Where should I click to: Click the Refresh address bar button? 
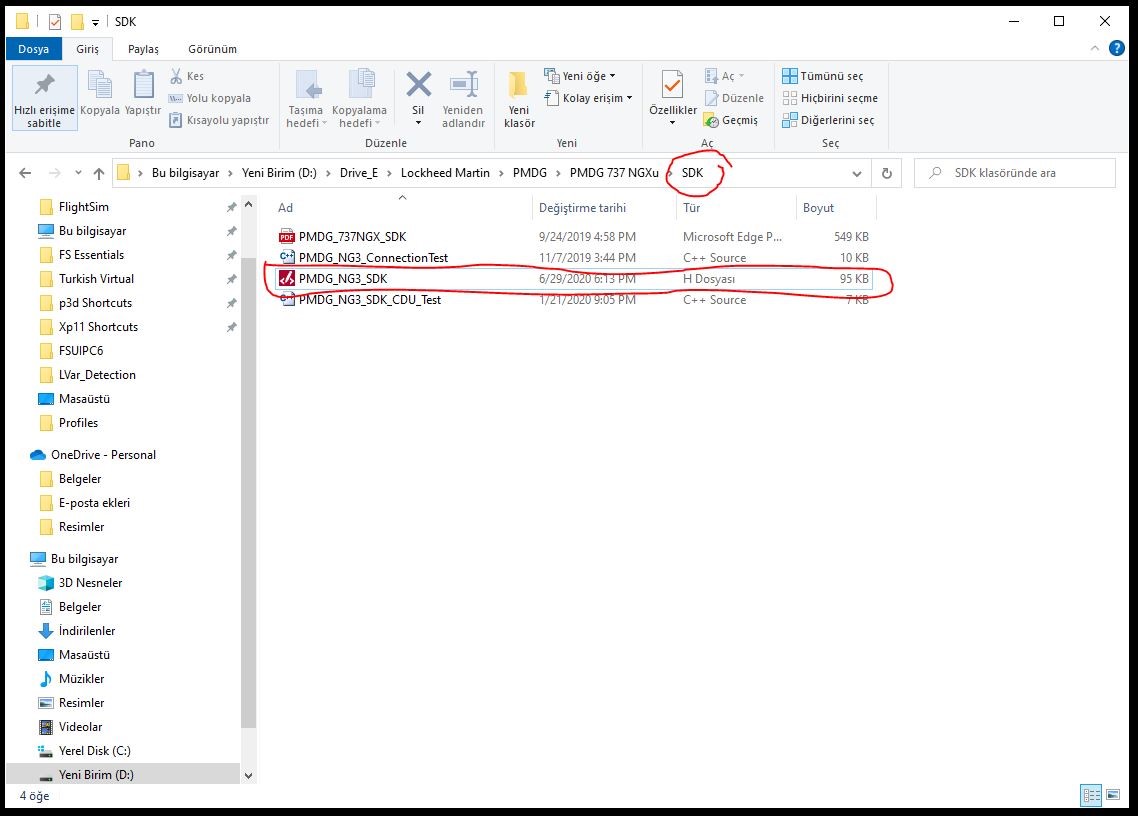pyautogui.click(x=886, y=173)
